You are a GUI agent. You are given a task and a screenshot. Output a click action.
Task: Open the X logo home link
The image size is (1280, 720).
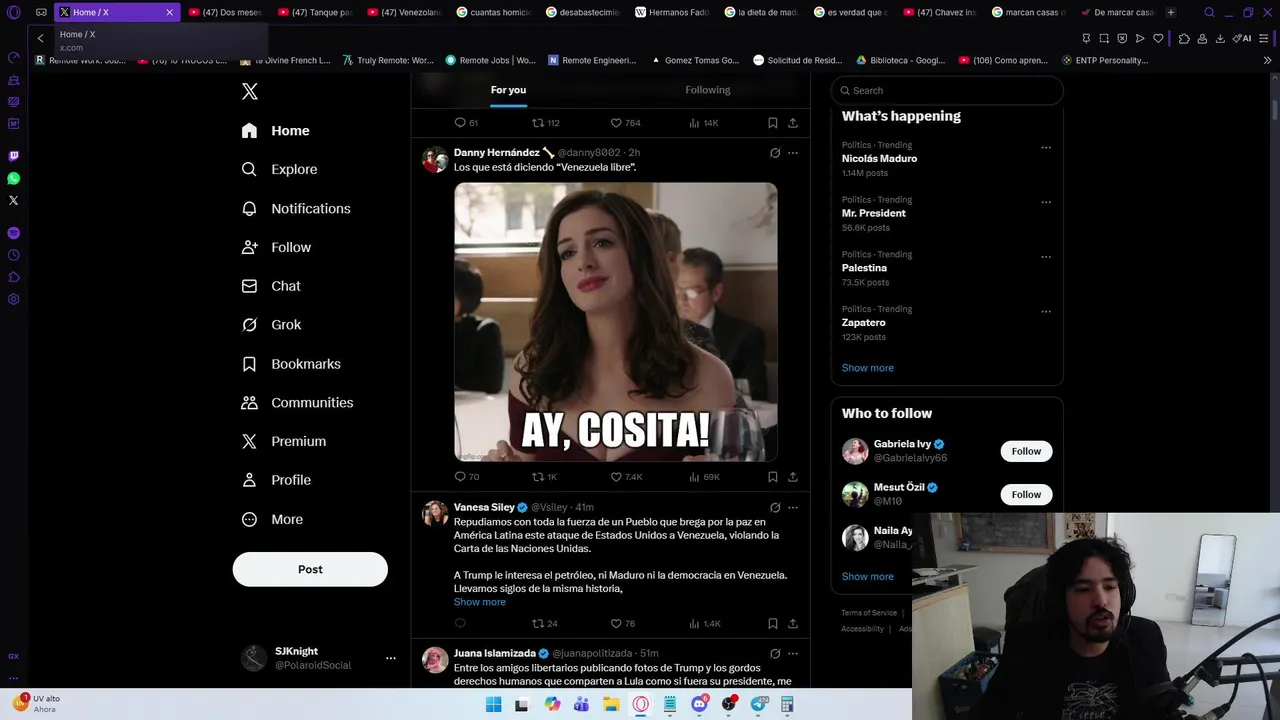(250, 92)
